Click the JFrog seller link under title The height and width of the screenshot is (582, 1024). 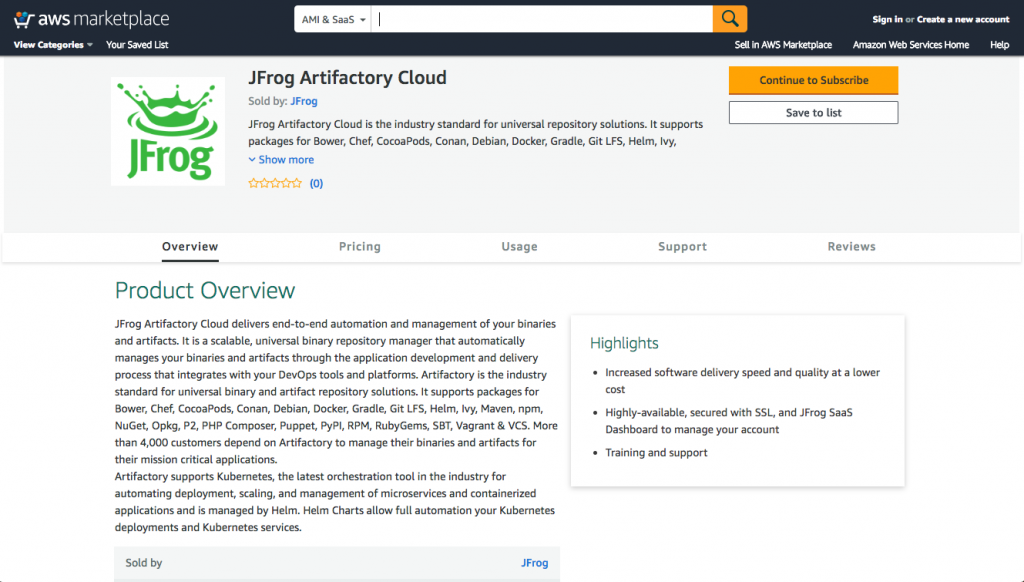click(x=304, y=102)
